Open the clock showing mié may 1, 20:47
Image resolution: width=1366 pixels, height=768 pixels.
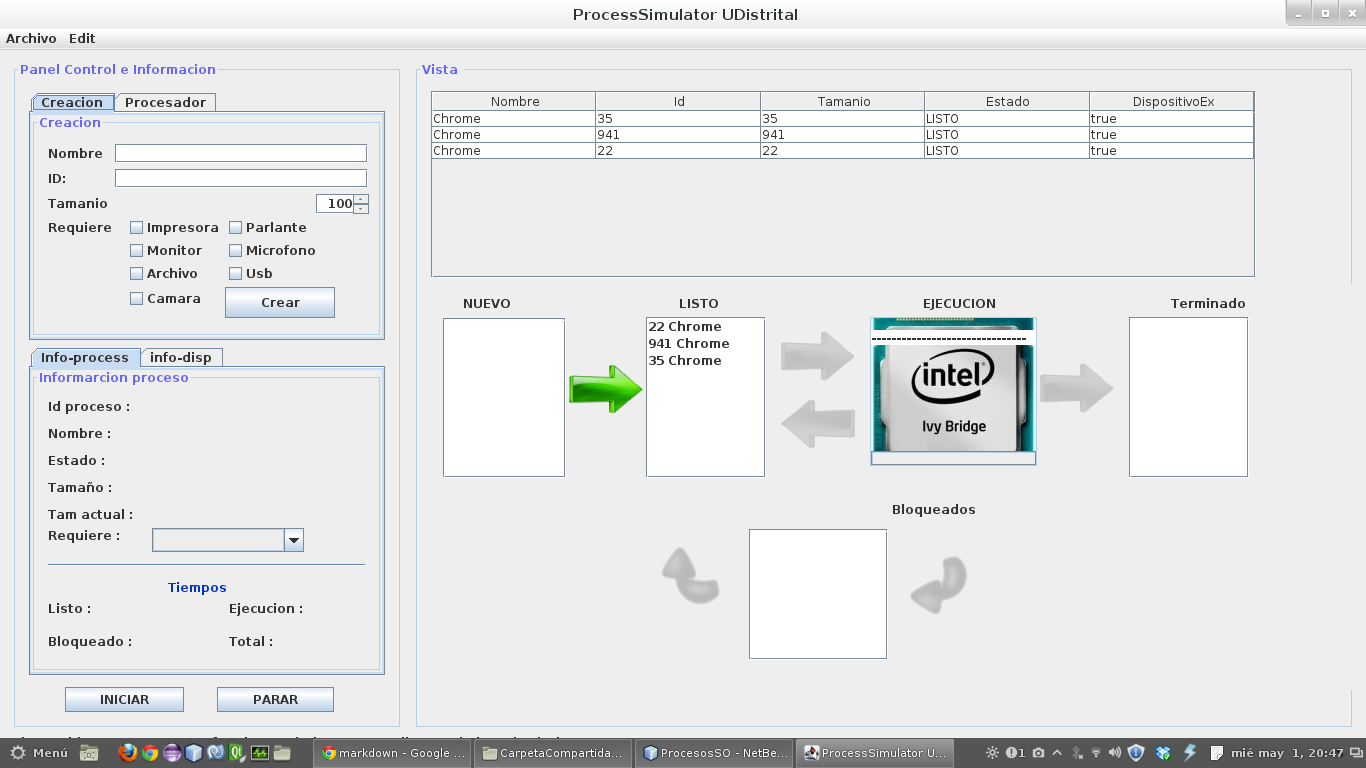coord(1287,753)
